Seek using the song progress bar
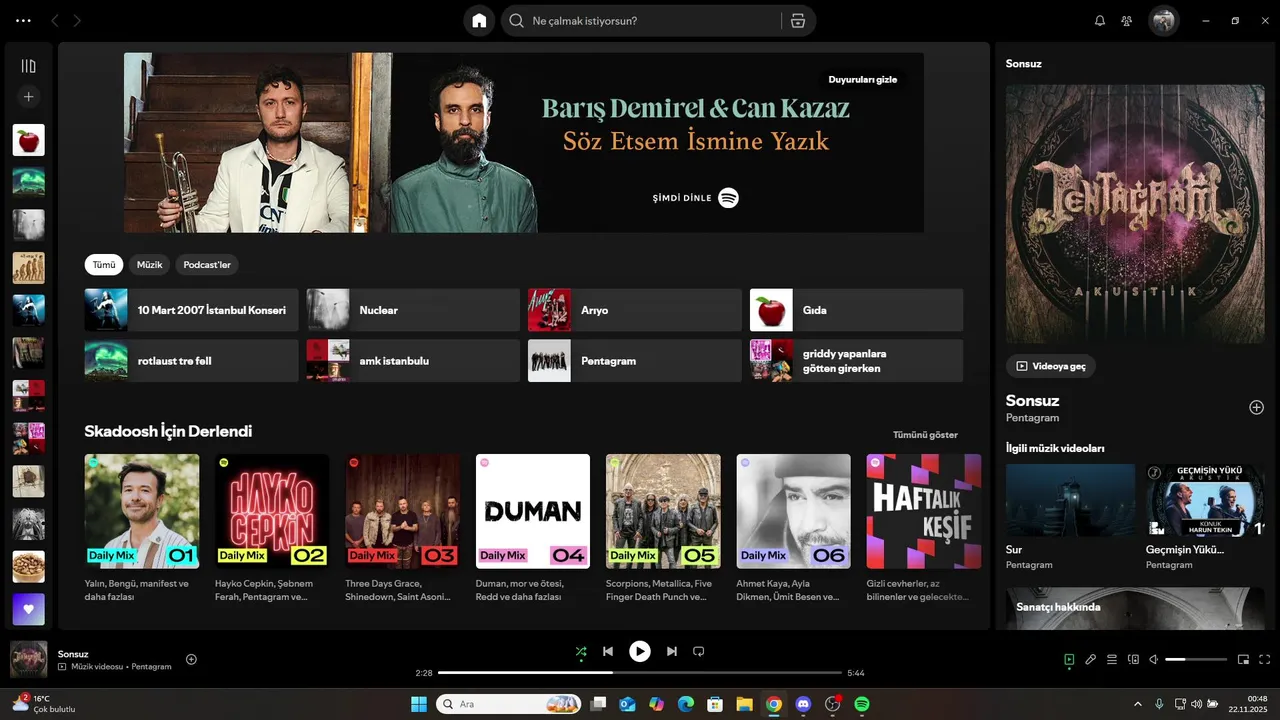1280x720 pixels. coord(640,673)
